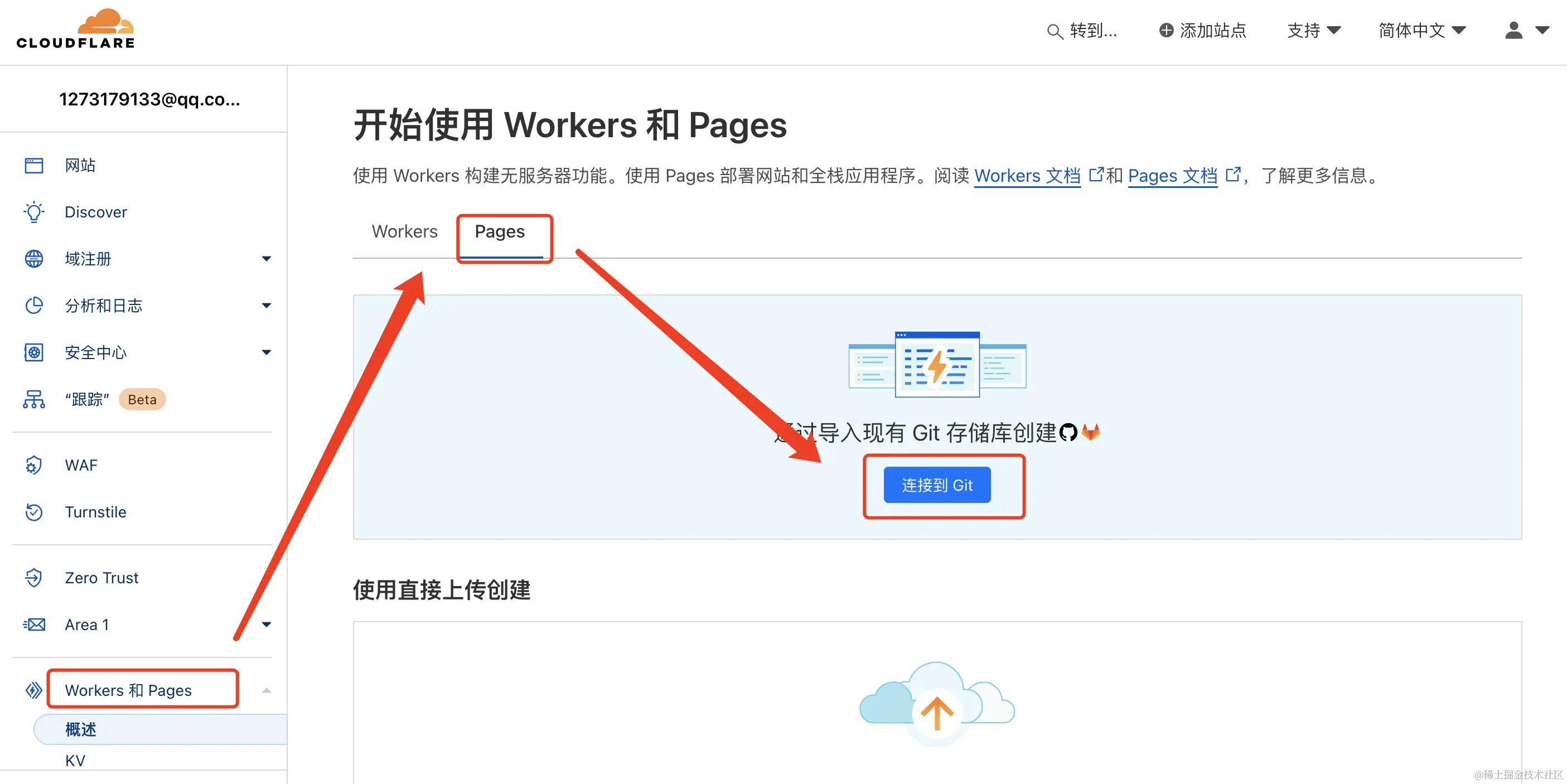This screenshot has height=784, width=1567.
Task: Expand the 分析和日志 sidebar section
Action: pyautogui.click(x=266, y=306)
